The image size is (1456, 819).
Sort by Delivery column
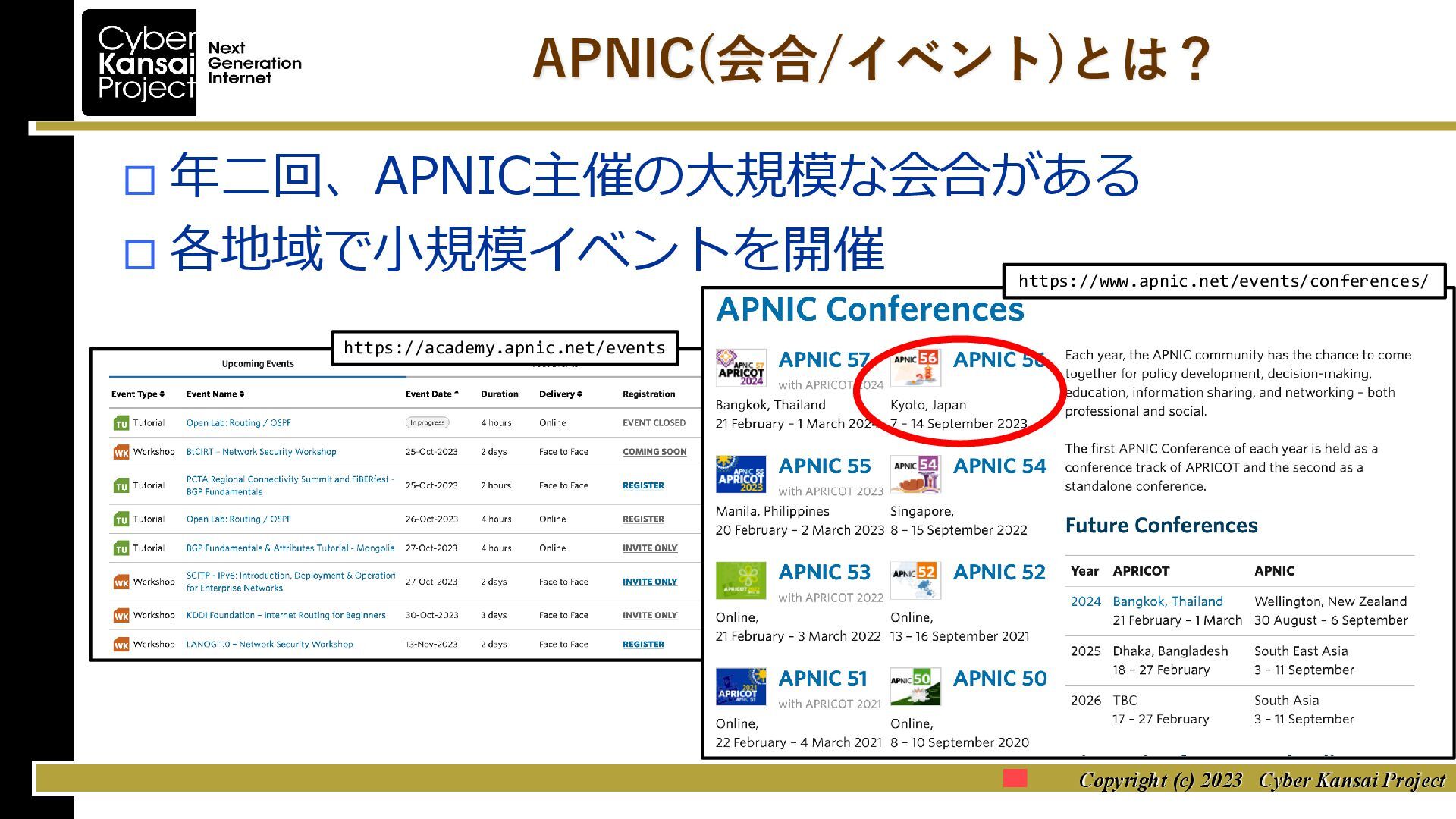pyautogui.click(x=560, y=394)
